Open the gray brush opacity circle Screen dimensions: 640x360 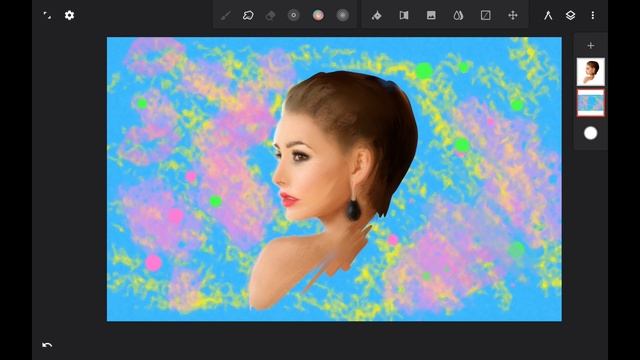click(x=343, y=16)
